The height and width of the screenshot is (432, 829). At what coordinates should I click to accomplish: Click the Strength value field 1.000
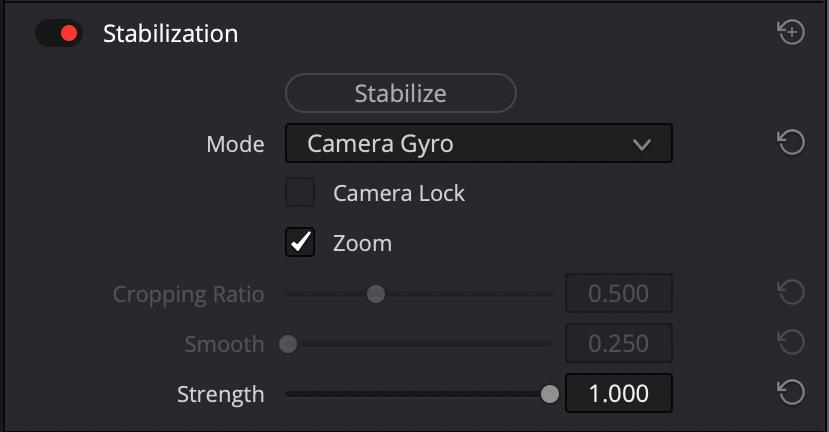619,393
